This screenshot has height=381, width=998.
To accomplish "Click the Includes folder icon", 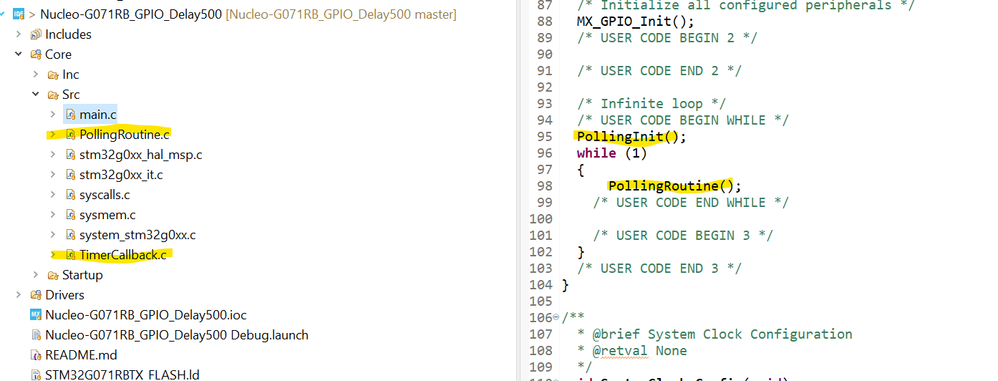I will tap(36, 34).
